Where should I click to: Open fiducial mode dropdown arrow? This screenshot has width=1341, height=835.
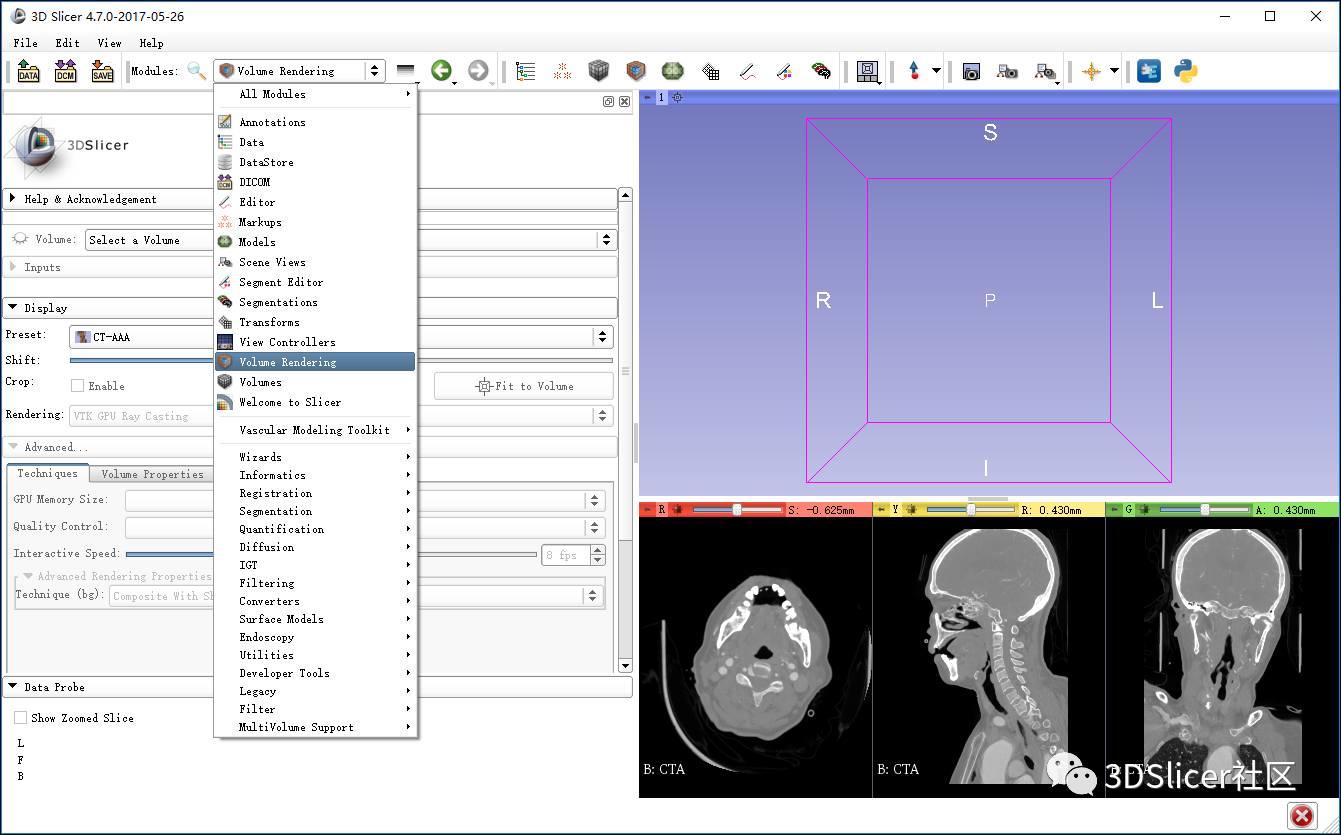click(936, 71)
